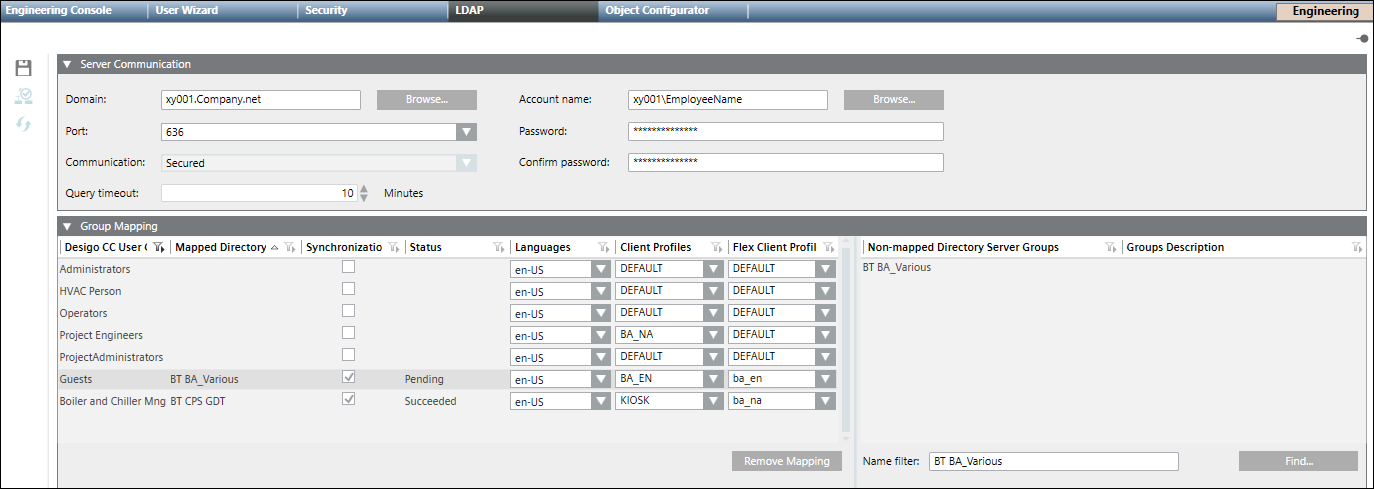Screen dimensions: 1374x489
Task: Click the synchronize arrows icon in left toolbar
Action: tap(23, 124)
